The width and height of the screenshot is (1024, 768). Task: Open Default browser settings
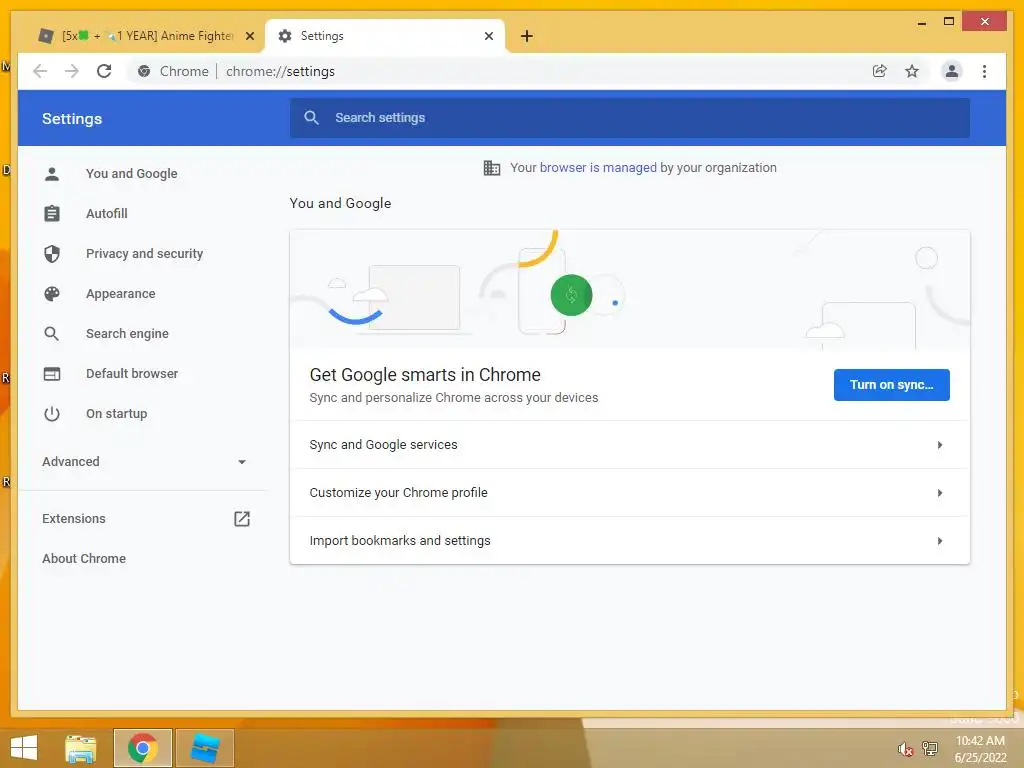(132, 374)
